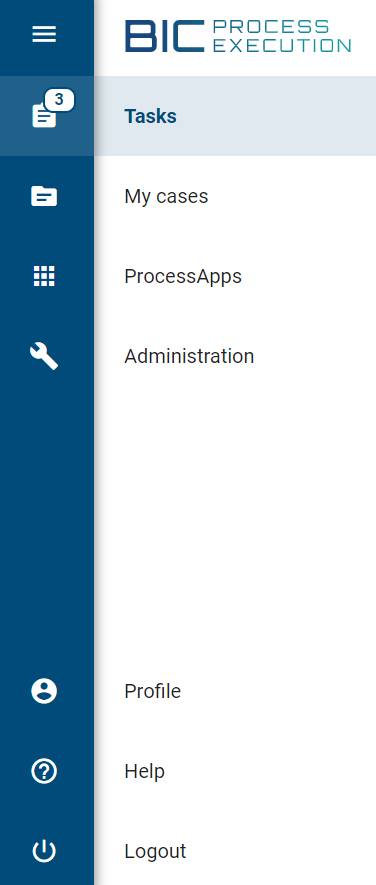
Task: Open the Help question mark icon
Action: [44, 771]
